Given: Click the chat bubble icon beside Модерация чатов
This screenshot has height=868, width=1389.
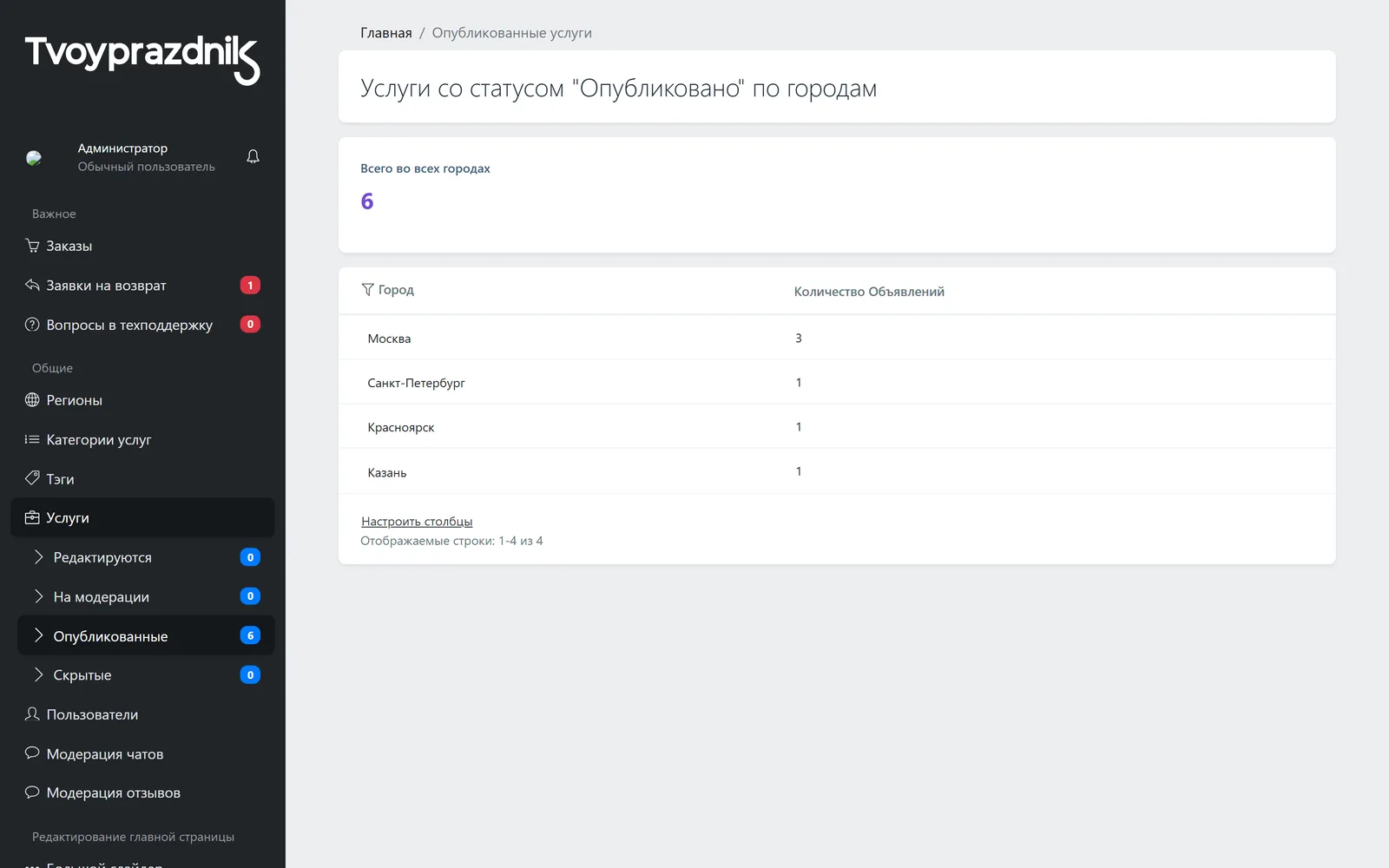Looking at the screenshot, I should tap(32, 753).
